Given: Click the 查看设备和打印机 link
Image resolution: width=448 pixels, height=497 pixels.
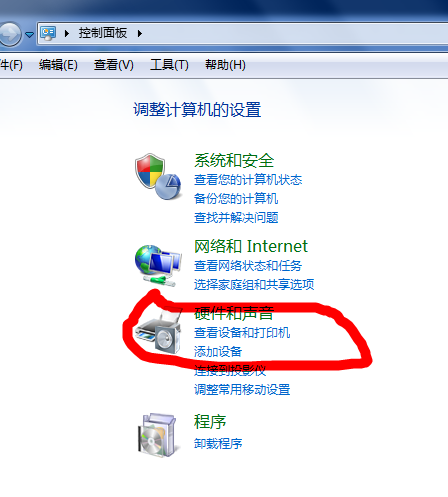Looking at the screenshot, I should tap(242, 332).
